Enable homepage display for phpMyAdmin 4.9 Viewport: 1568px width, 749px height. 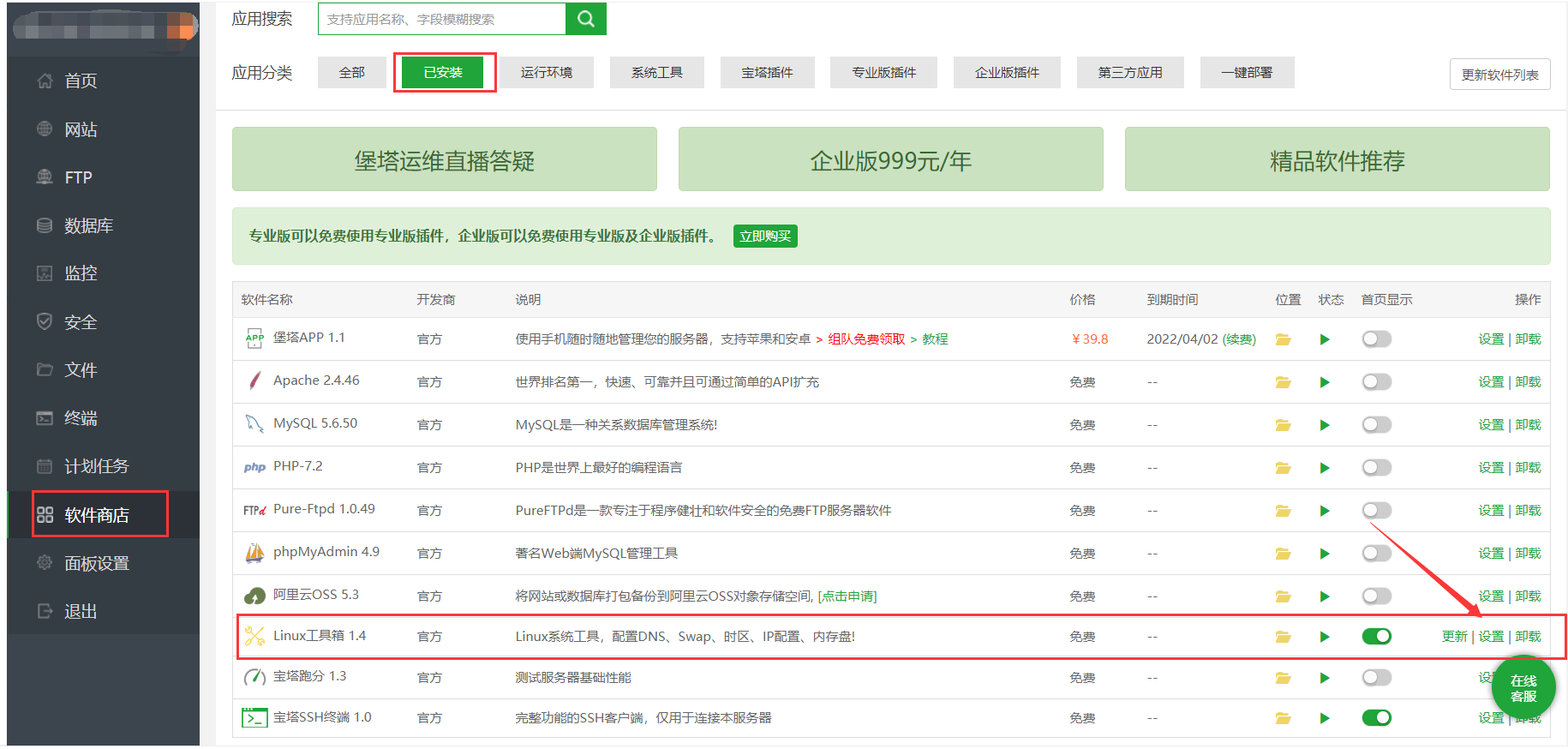pos(1377,554)
